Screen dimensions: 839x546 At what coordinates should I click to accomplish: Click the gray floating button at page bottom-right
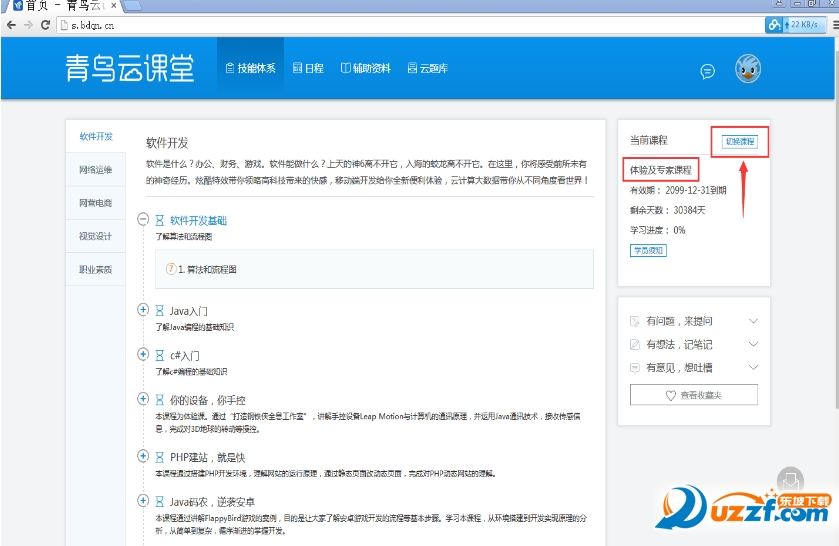(x=790, y=480)
